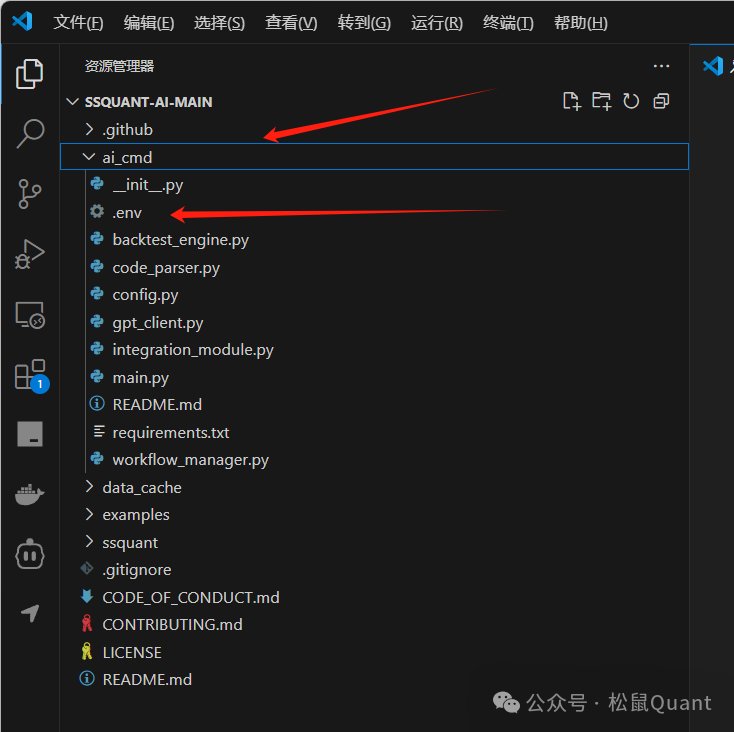Open the Remote Explorer icon
The width and height of the screenshot is (734, 732).
click(x=30, y=315)
